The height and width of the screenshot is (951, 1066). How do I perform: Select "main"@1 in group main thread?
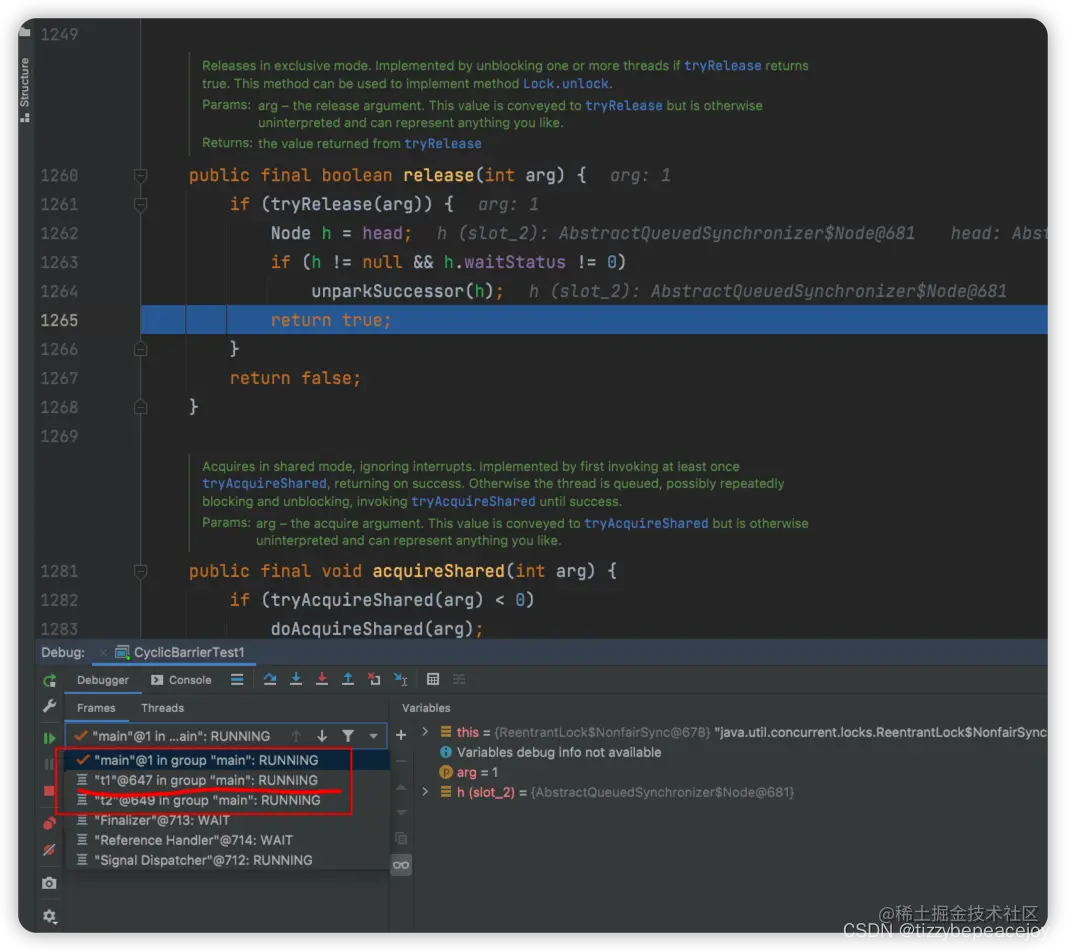(227, 760)
